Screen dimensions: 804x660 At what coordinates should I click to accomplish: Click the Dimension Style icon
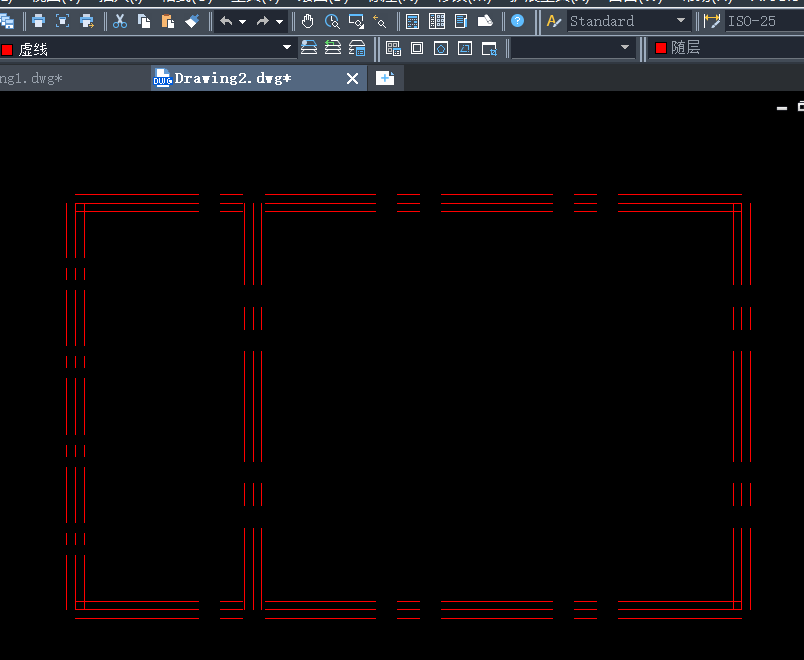[x=712, y=21]
